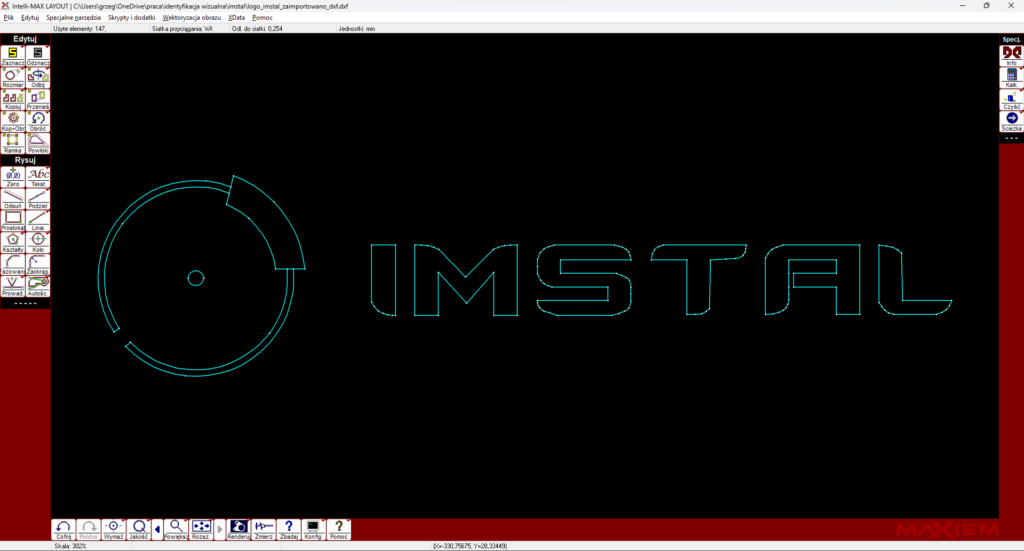Image resolution: width=1024 pixels, height=551 pixels.
Task: Click Rozsz. zoom extents button
Action: (x=201, y=529)
